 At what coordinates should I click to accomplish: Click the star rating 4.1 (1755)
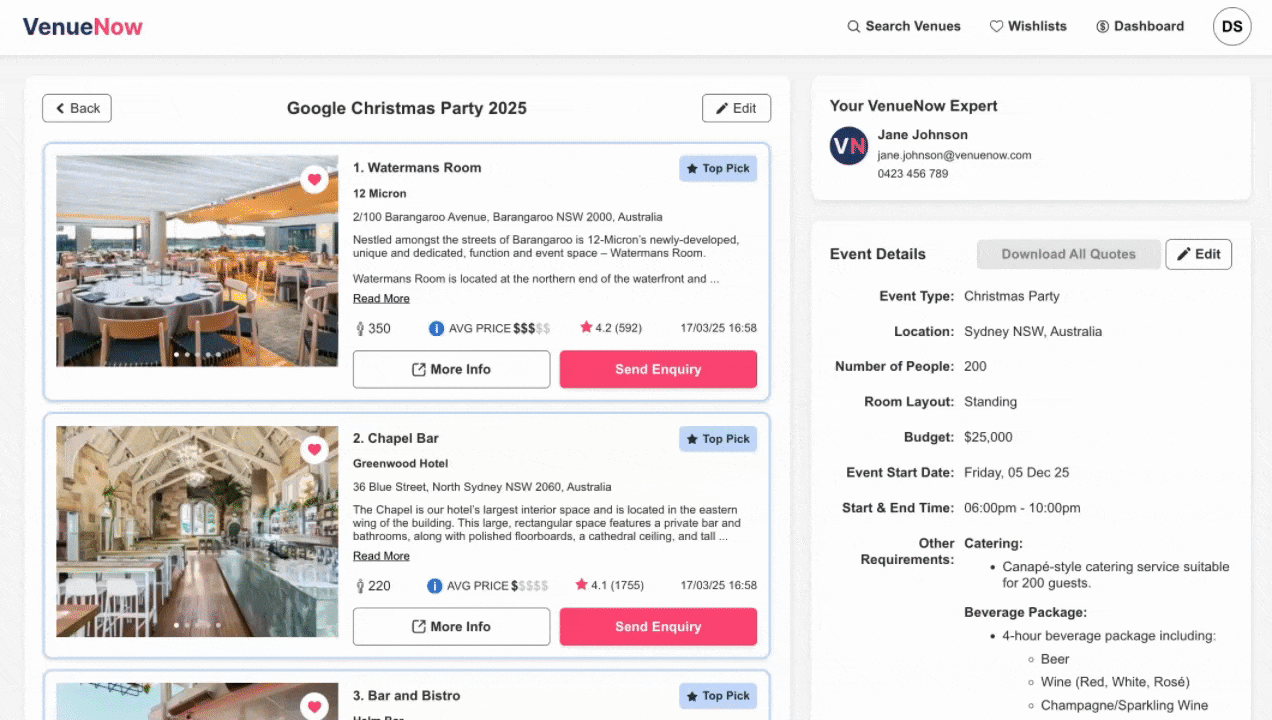click(610, 585)
